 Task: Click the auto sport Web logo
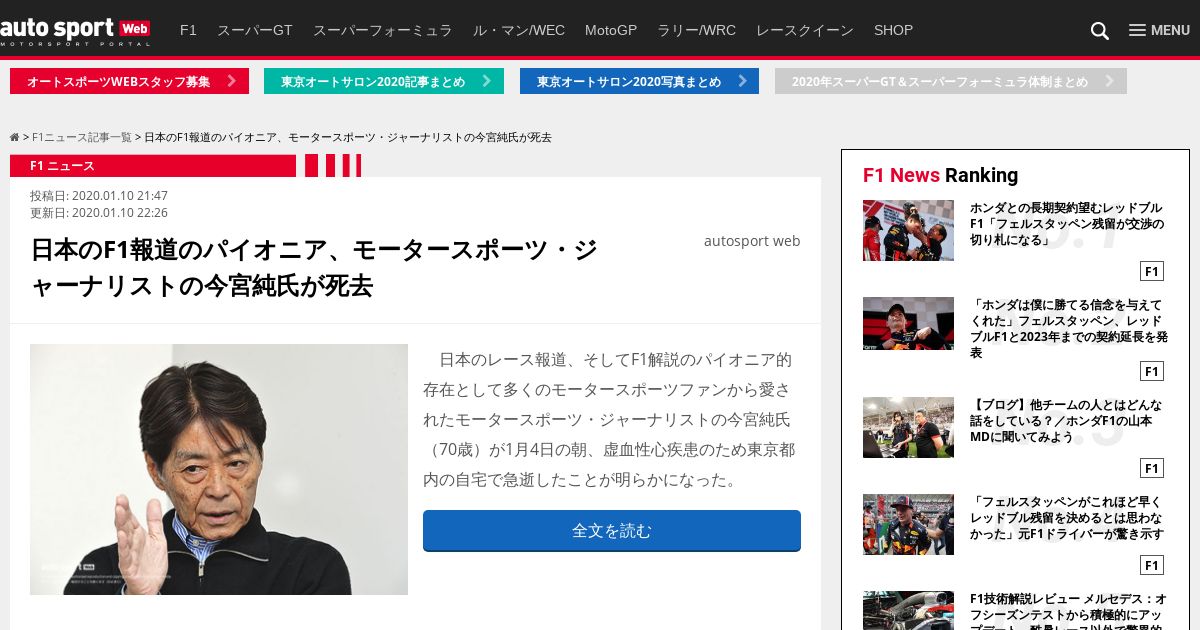pos(75,31)
